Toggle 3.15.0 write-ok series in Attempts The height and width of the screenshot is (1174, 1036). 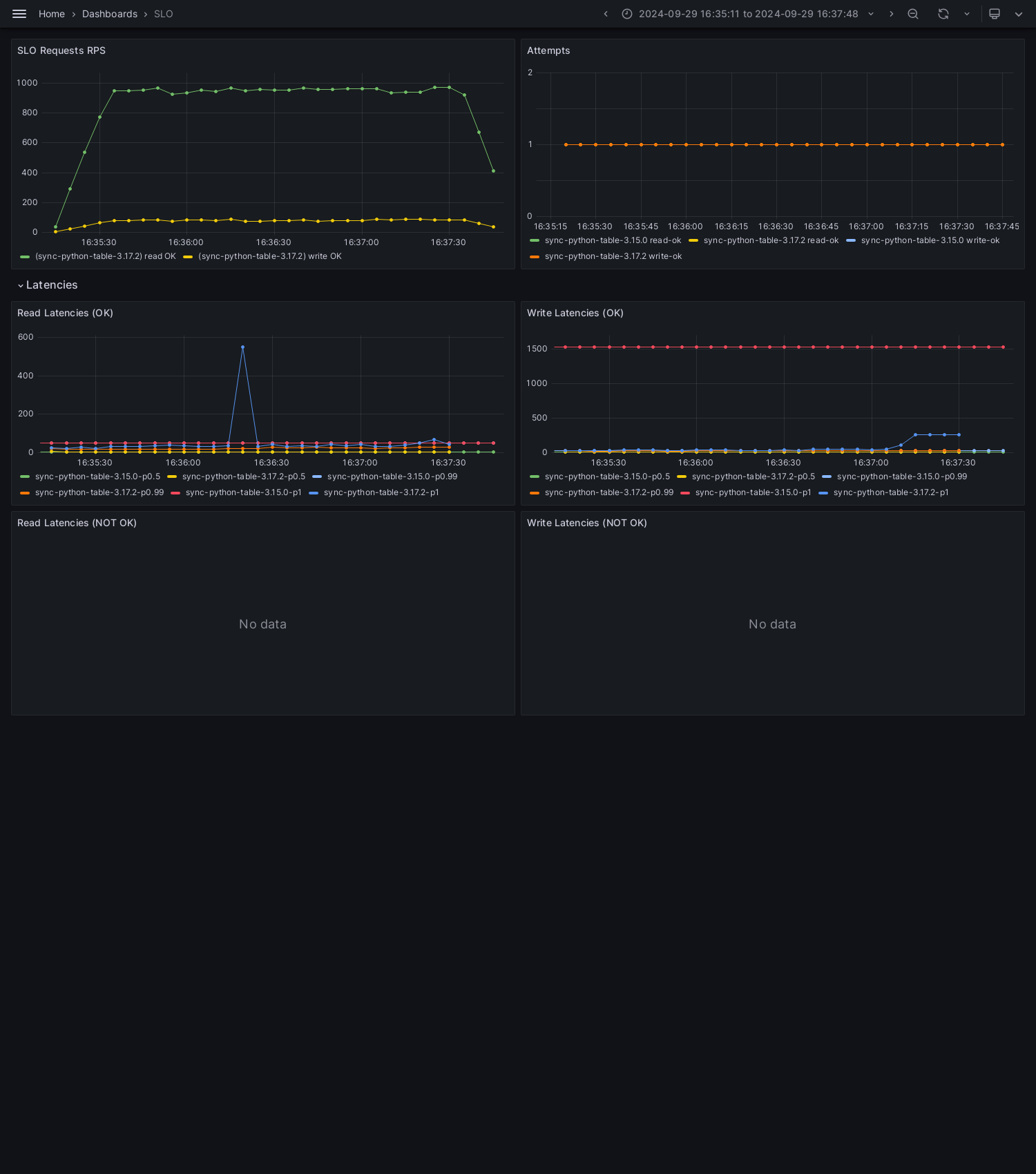click(x=930, y=240)
